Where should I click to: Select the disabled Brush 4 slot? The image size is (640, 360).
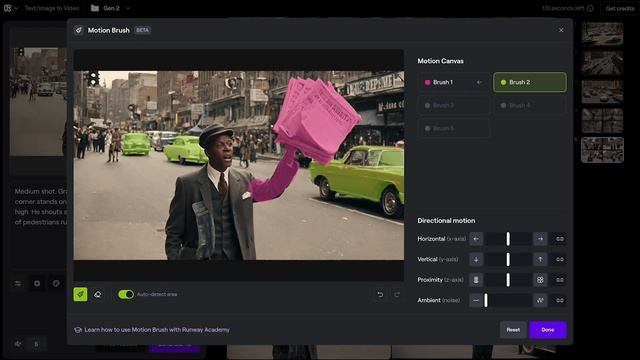click(x=530, y=105)
